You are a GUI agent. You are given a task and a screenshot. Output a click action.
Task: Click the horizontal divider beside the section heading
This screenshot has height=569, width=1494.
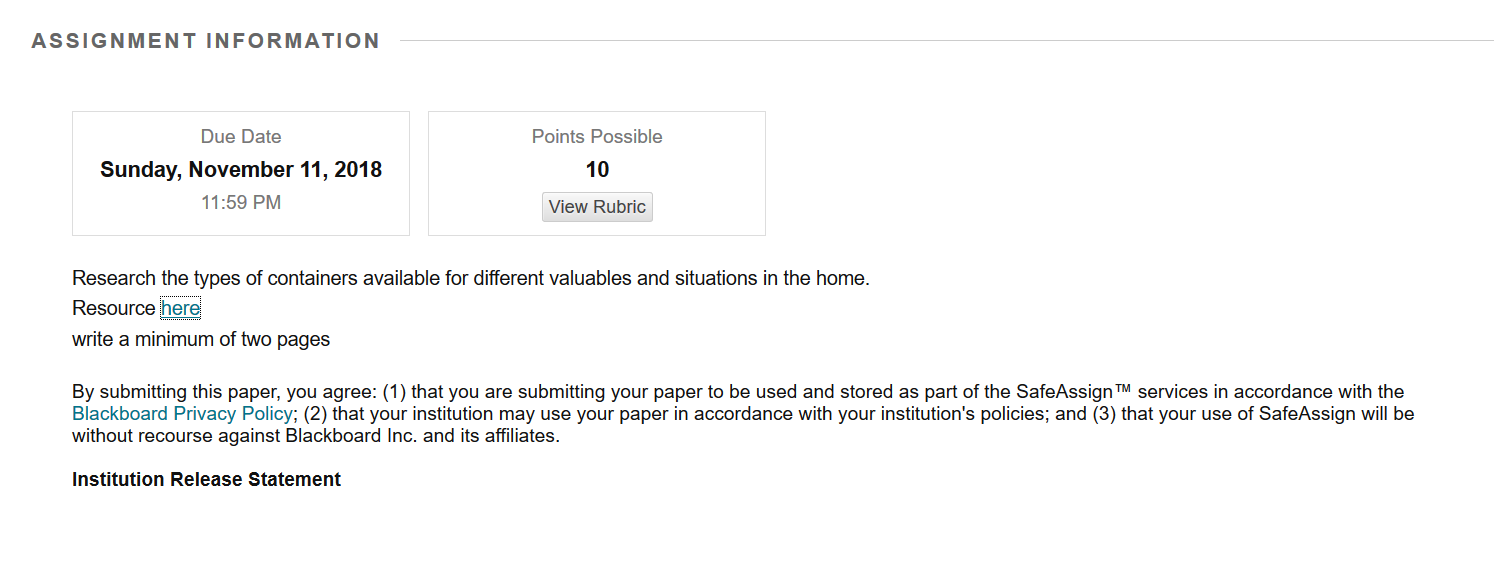947,41
